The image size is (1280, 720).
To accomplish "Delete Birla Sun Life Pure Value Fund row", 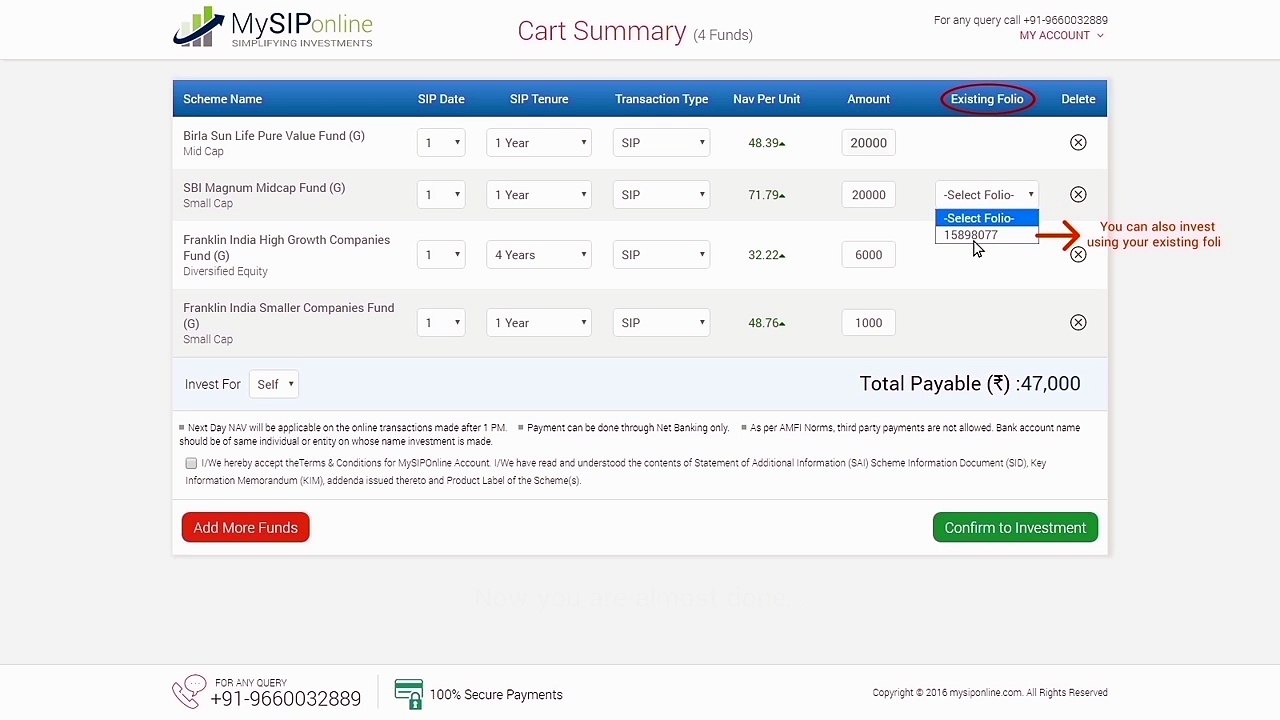I will (1078, 143).
